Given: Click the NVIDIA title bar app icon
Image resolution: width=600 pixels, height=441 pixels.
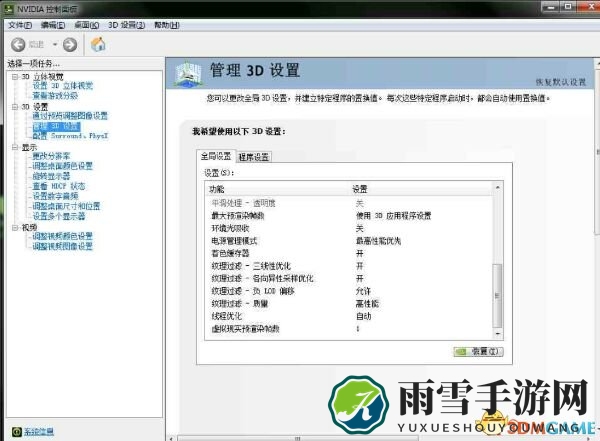Looking at the screenshot, I should [10, 8].
